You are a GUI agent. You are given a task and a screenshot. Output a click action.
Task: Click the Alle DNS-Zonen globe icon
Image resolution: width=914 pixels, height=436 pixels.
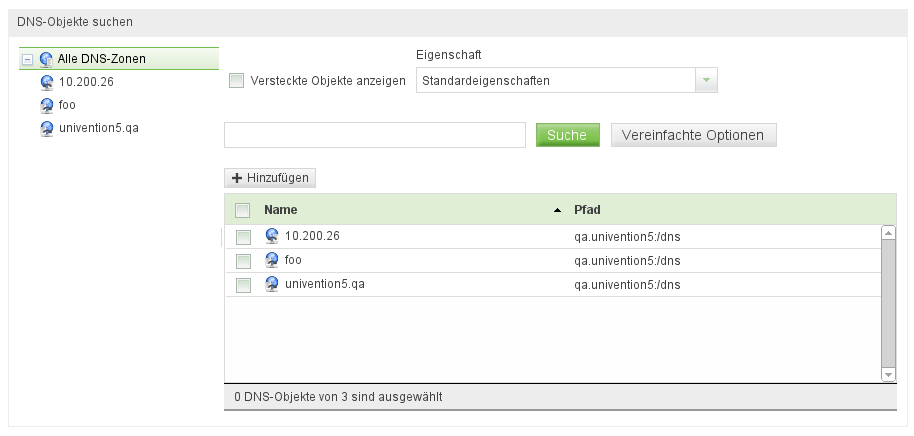[46, 59]
